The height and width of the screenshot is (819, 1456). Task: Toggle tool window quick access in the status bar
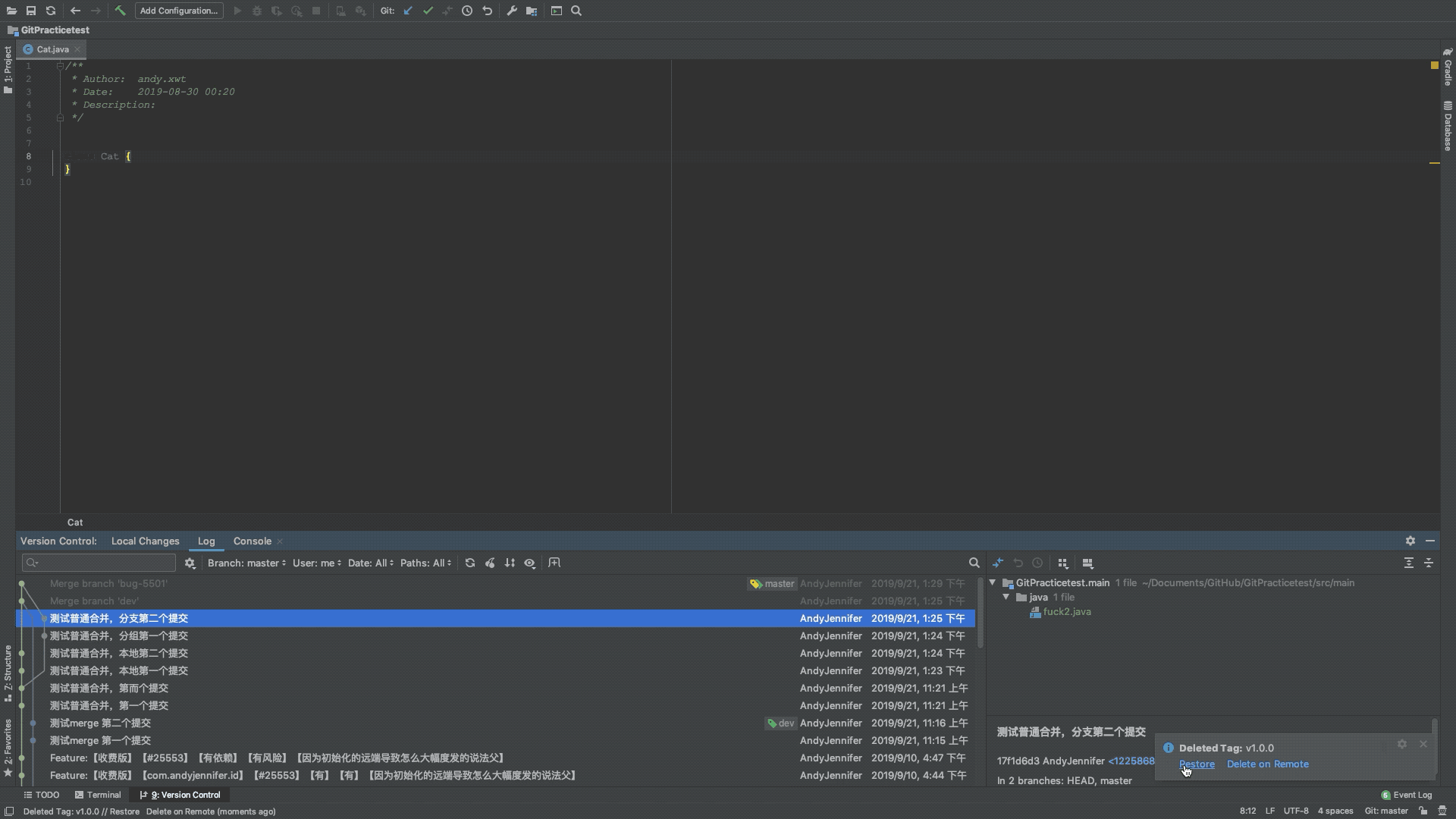tap(9, 811)
